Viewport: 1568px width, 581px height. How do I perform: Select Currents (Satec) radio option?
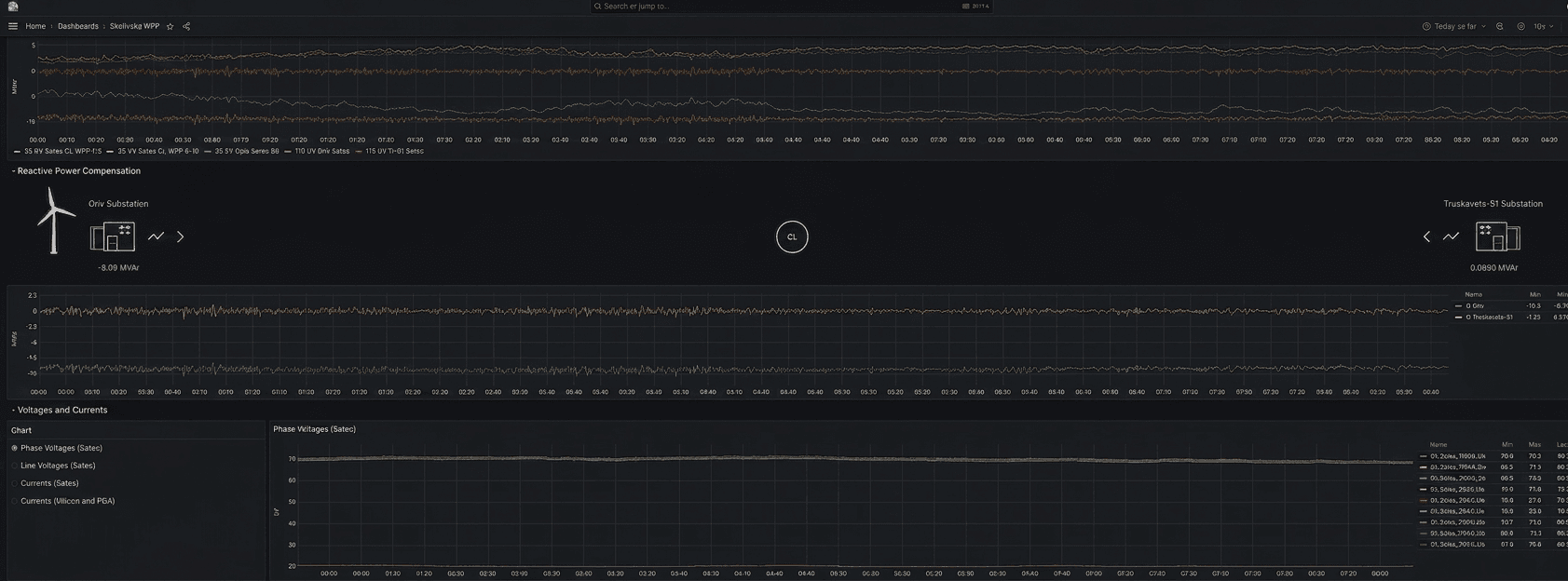click(44, 483)
